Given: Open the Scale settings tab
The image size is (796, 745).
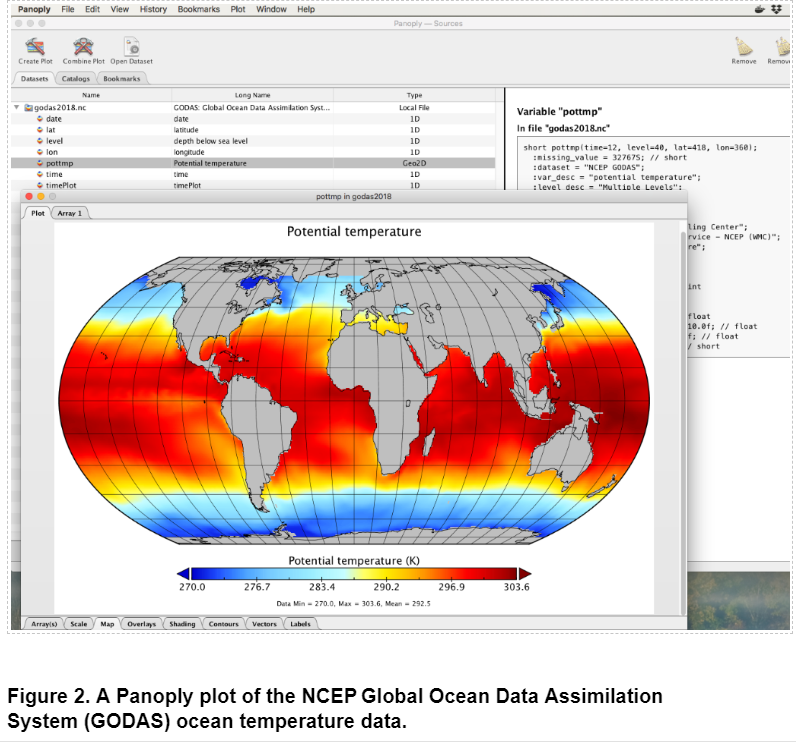Looking at the screenshot, I should pos(79,624).
